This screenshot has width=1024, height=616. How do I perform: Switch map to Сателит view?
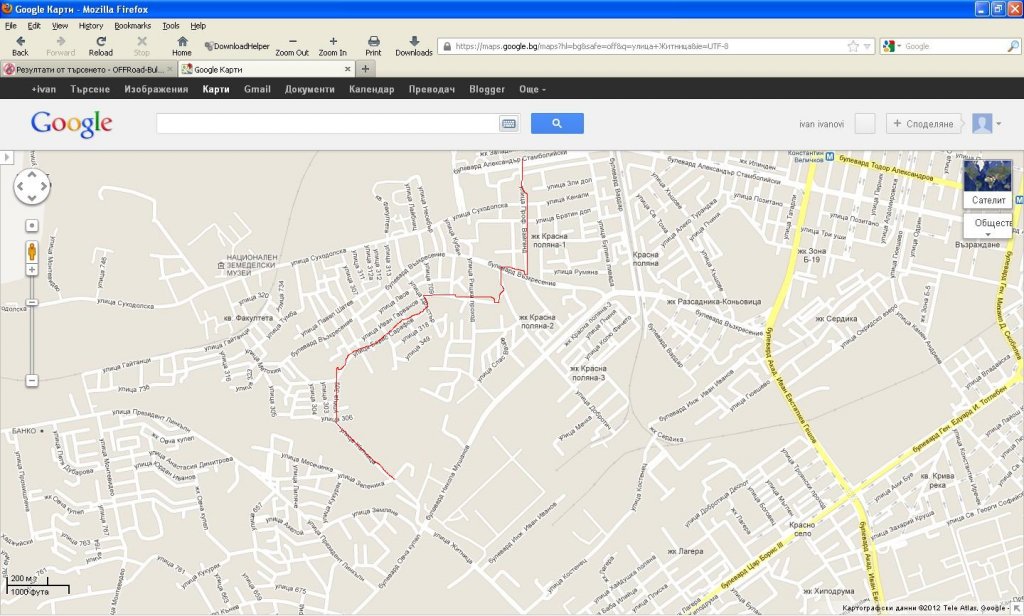[x=987, y=199]
